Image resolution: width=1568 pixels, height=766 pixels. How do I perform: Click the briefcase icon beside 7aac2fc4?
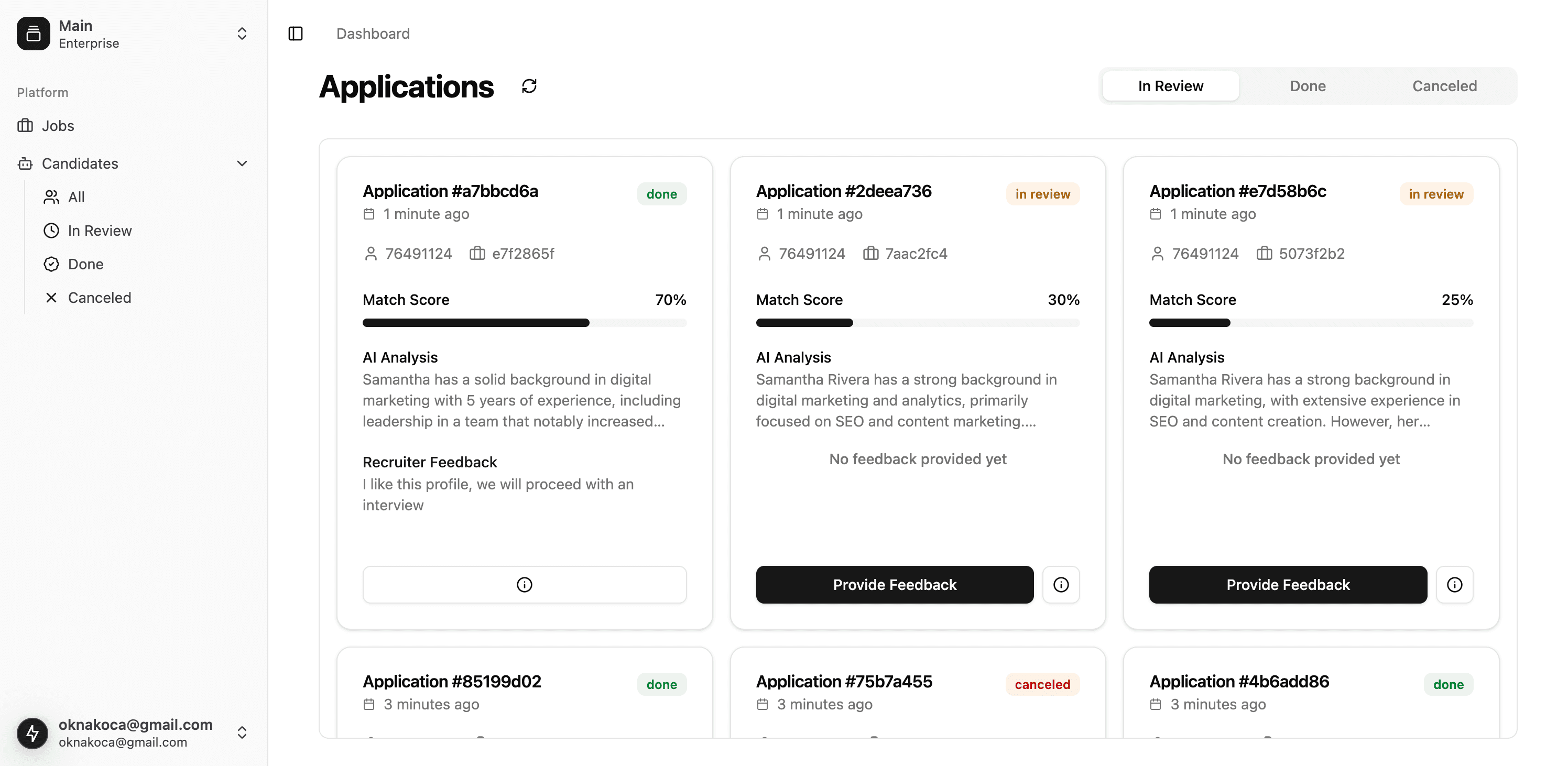[870, 253]
